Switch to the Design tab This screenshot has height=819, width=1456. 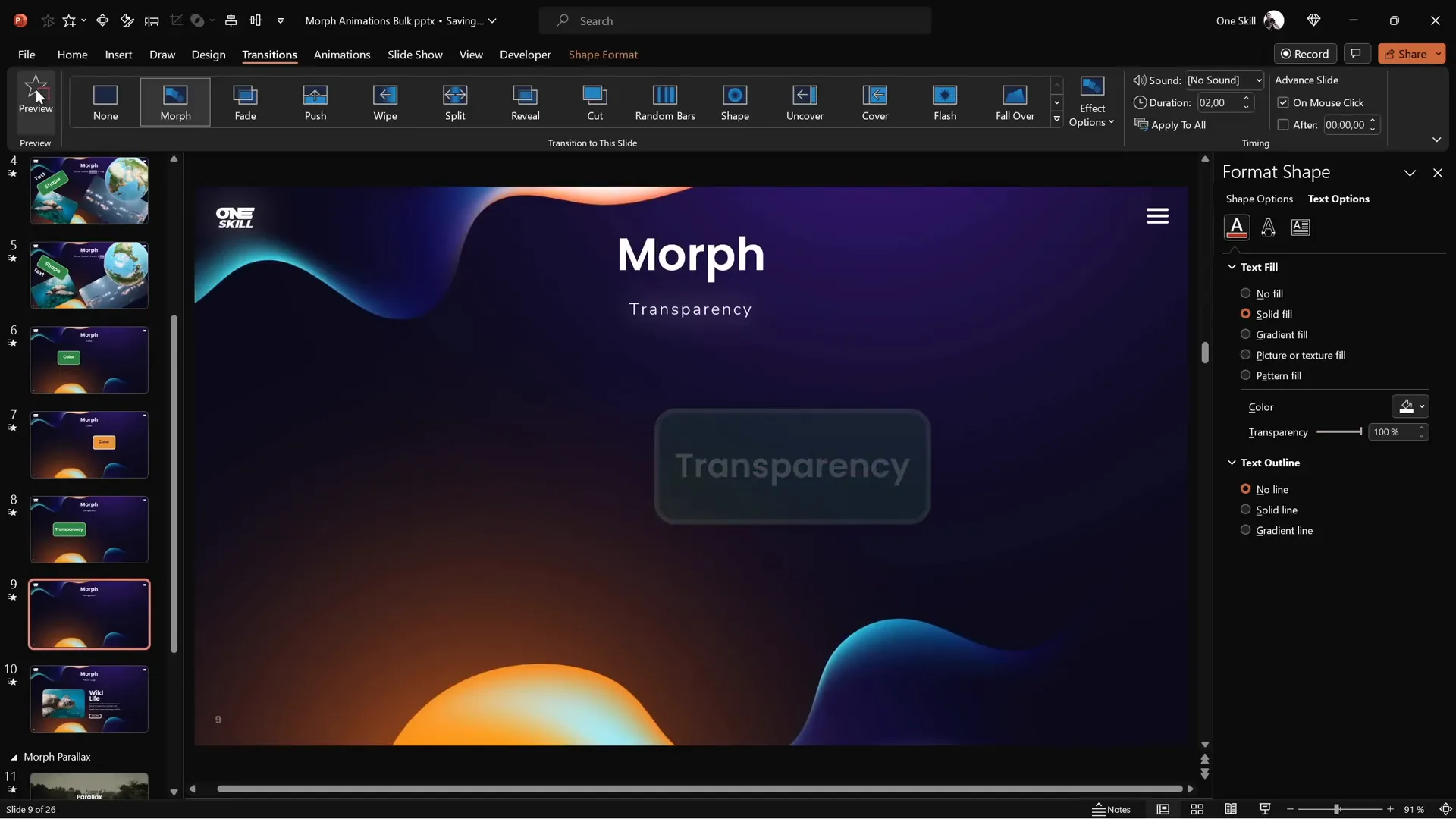click(x=209, y=55)
